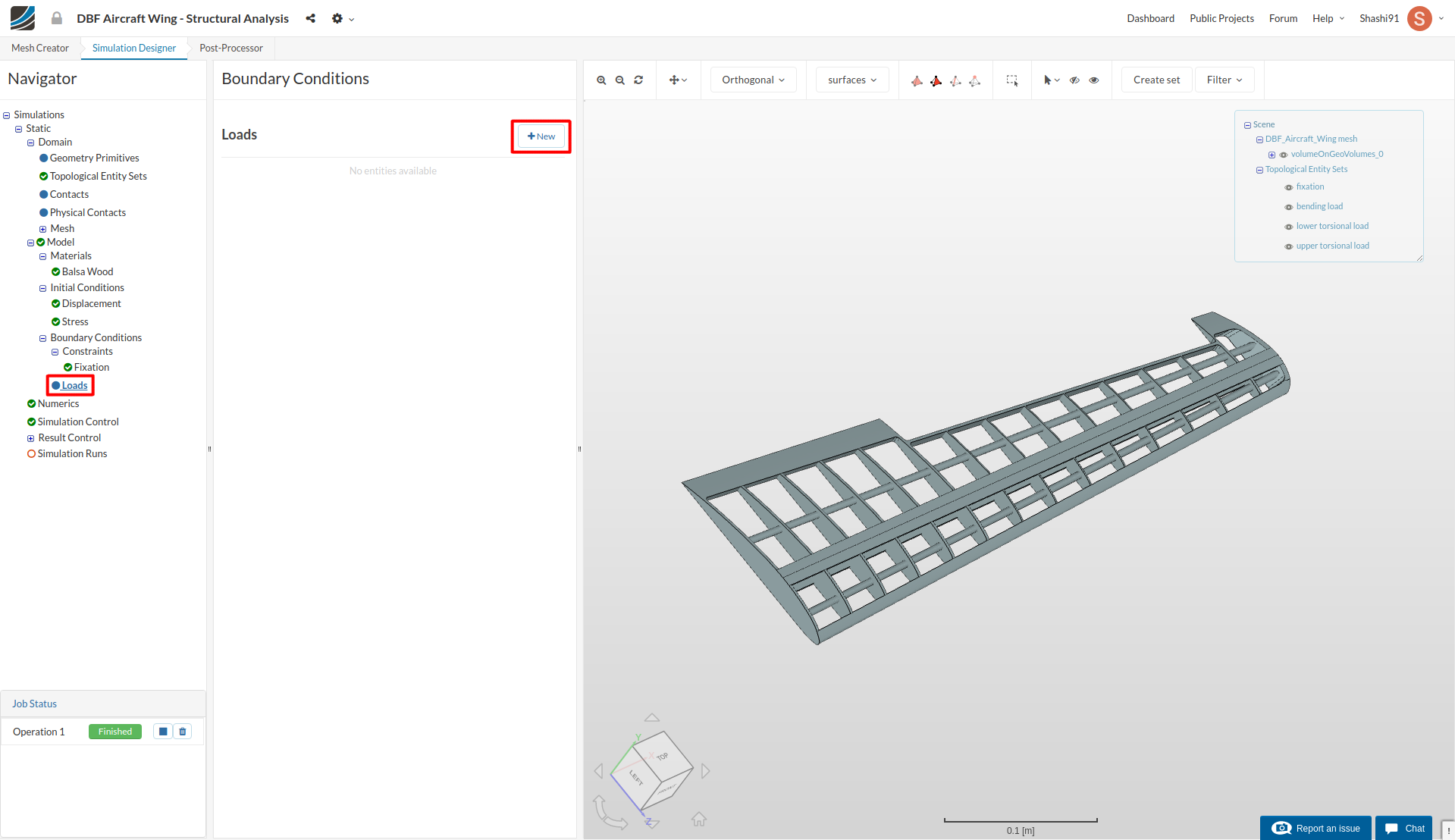Open the project settings gear menu
Viewport: 1455px width, 840px height.
(343, 18)
